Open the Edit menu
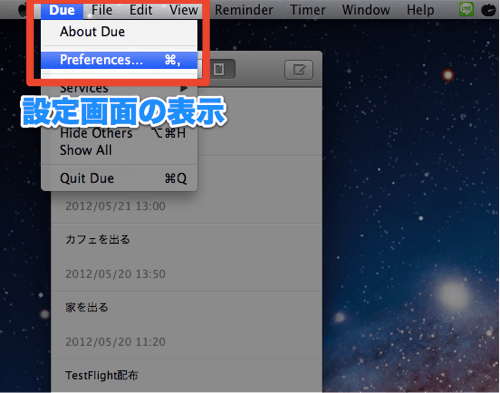500x393 pixels. click(x=141, y=10)
